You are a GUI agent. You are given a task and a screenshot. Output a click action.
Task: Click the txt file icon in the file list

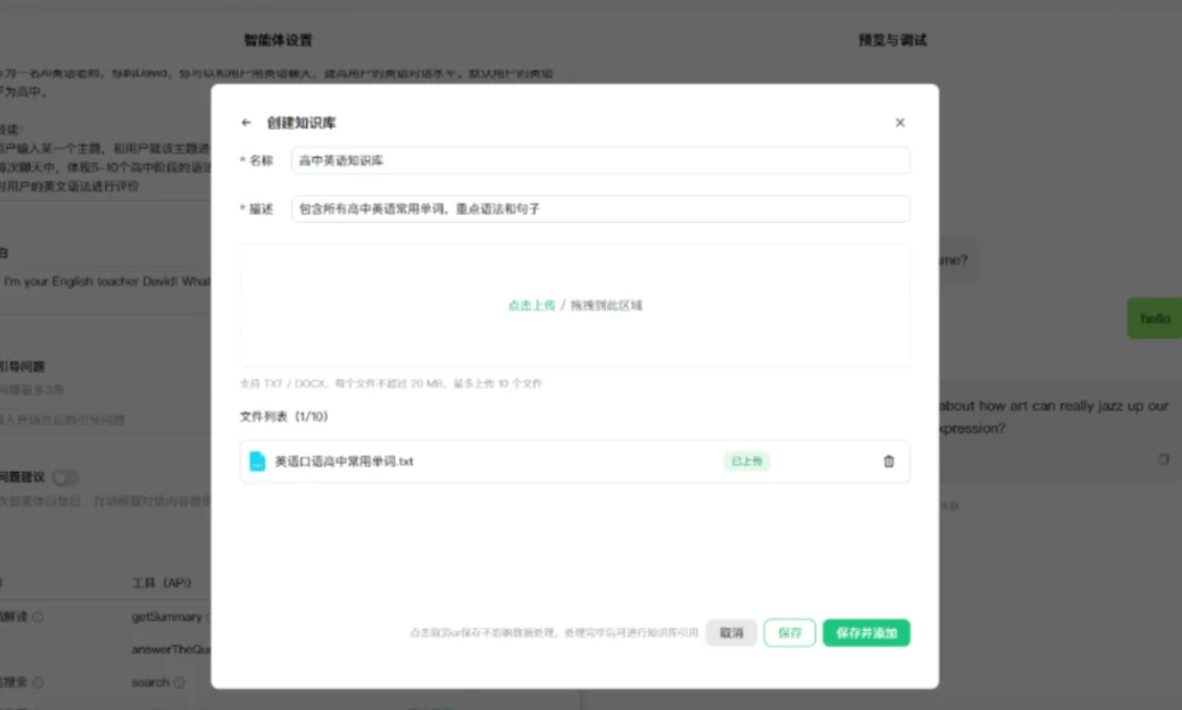[x=258, y=462]
